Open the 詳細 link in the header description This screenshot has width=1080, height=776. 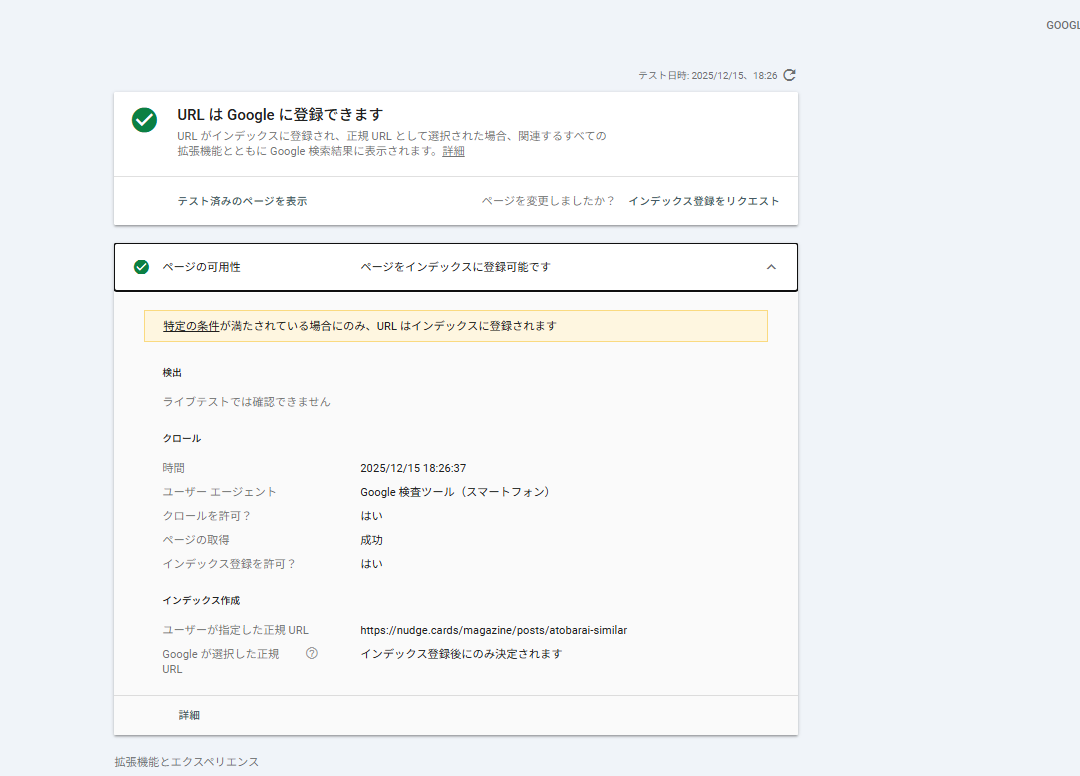pos(453,151)
